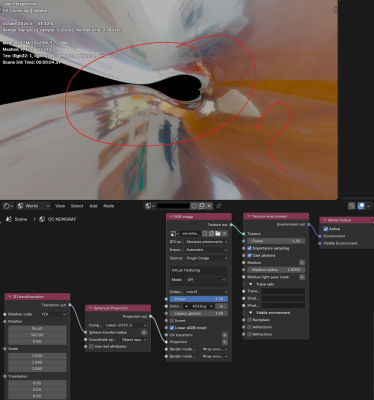
Task: Click new image icon in RGB image node
Action: 211,233
